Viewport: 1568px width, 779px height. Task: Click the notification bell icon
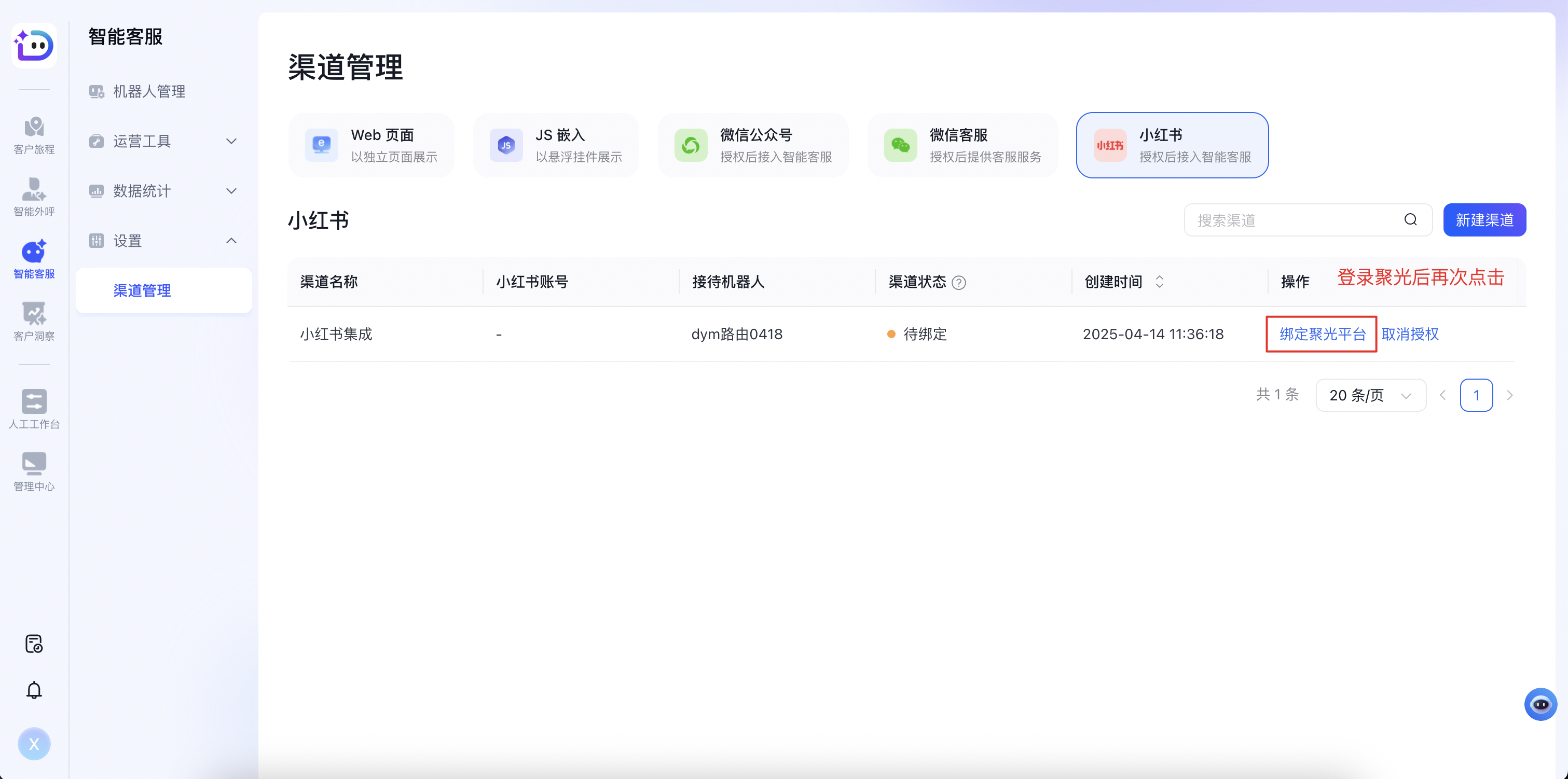[x=34, y=690]
